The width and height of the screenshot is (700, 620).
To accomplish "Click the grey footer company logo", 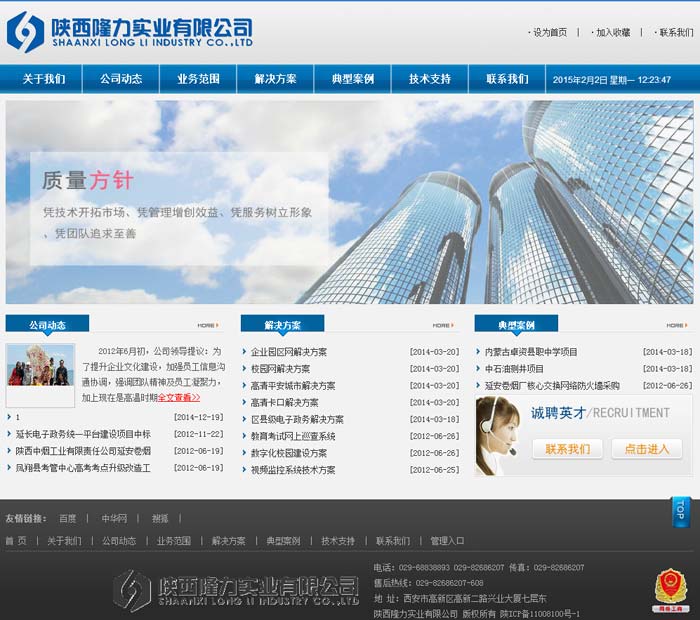I will 236,590.
